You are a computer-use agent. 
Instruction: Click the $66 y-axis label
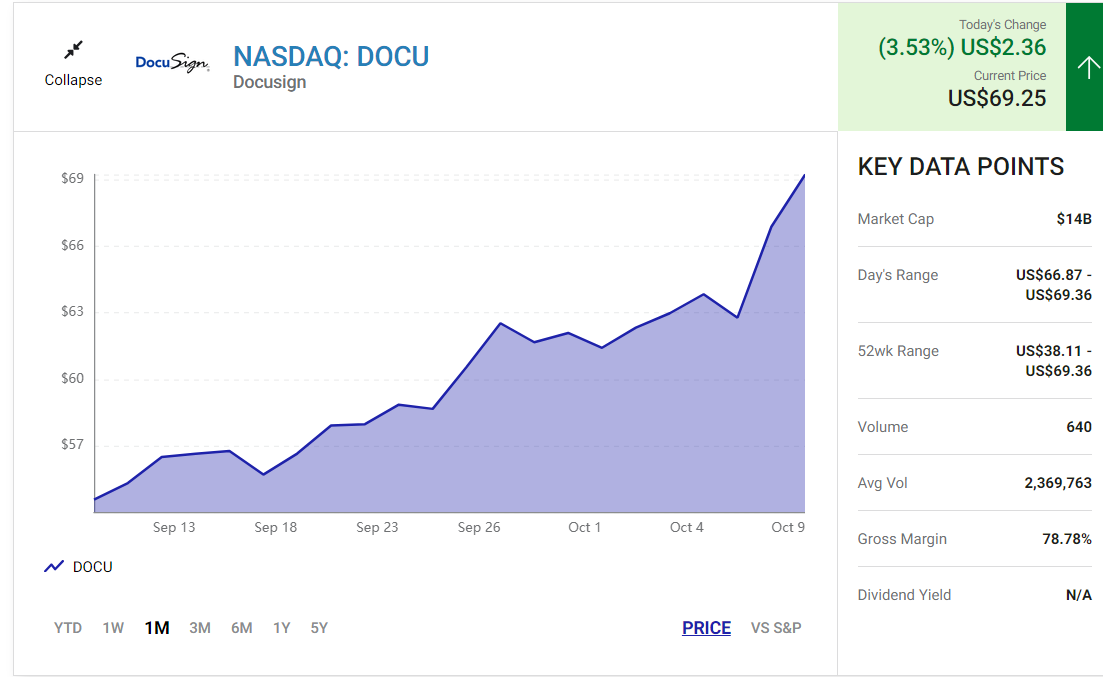[72, 245]
